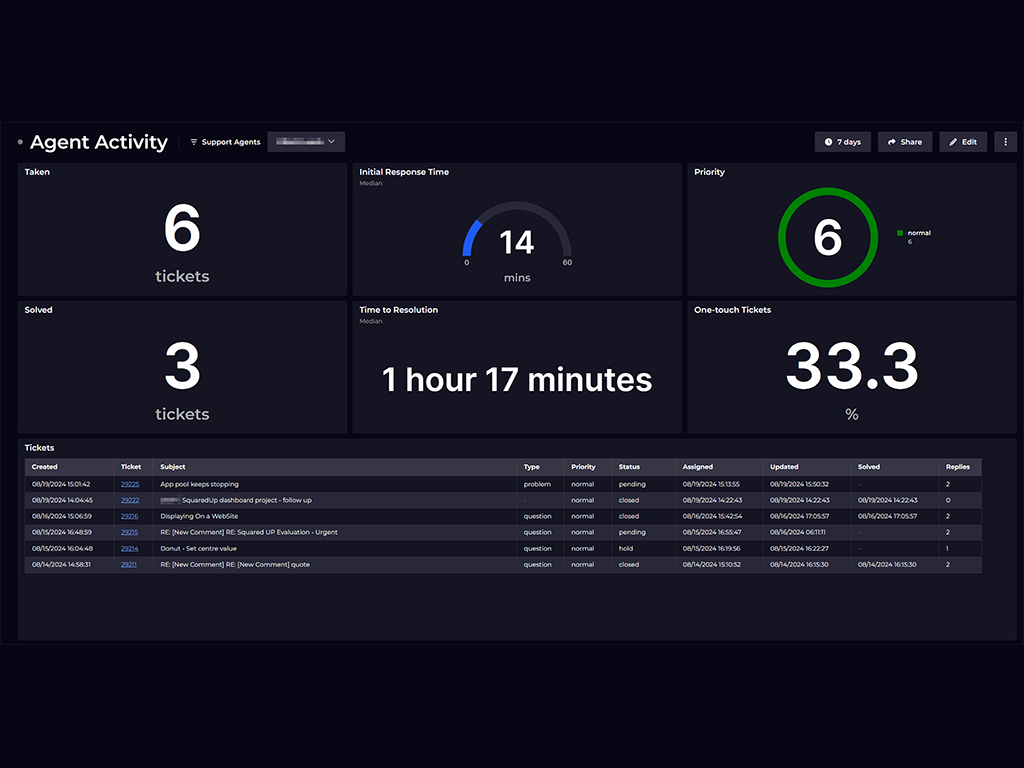Click the Edit dashboard button
The image size is (1024, 768).
(x=963, y=142)
